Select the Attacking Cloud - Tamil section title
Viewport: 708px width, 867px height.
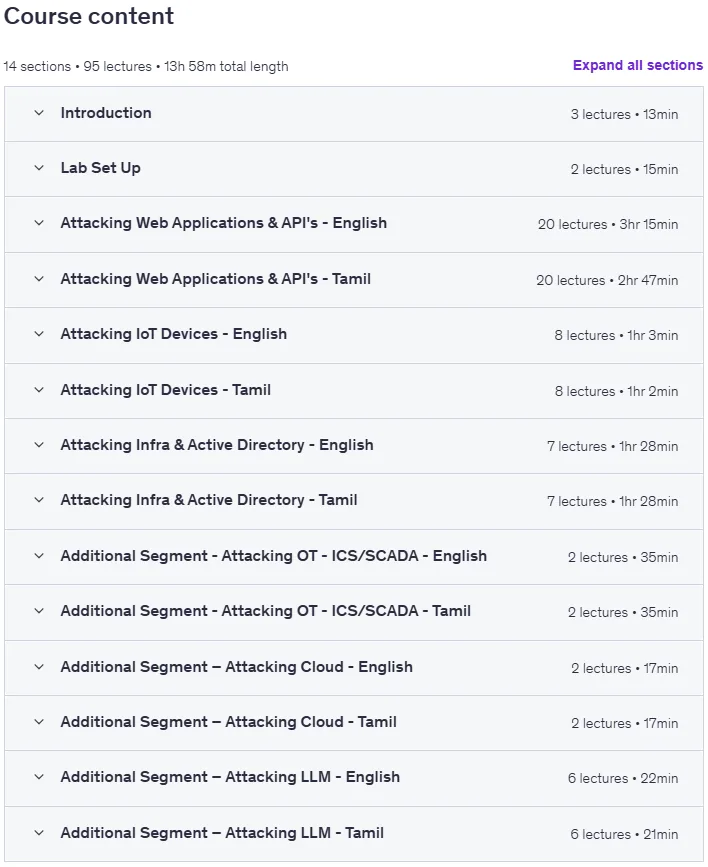point(228,722)
